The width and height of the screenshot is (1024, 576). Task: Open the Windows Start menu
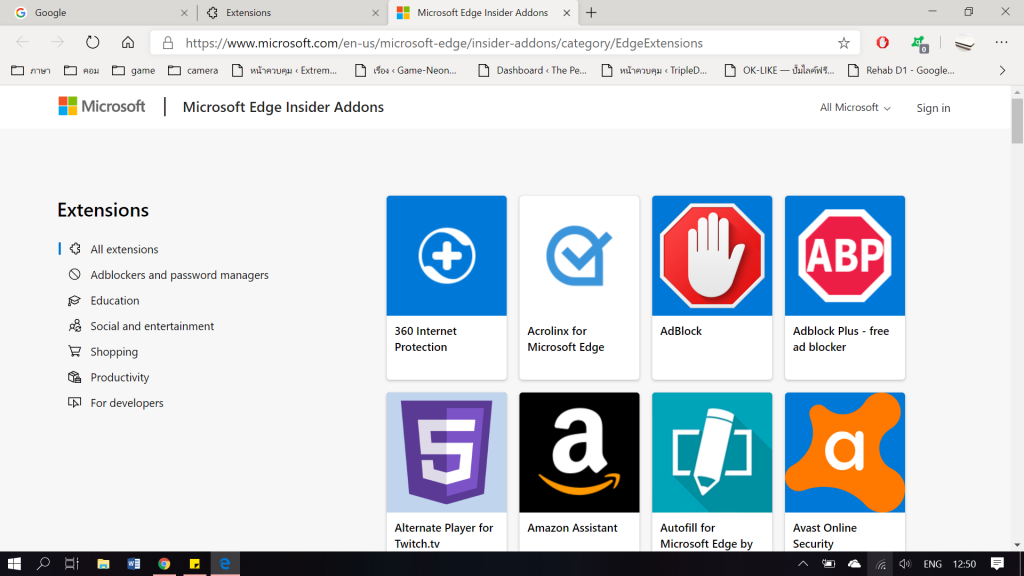(14, 564)
